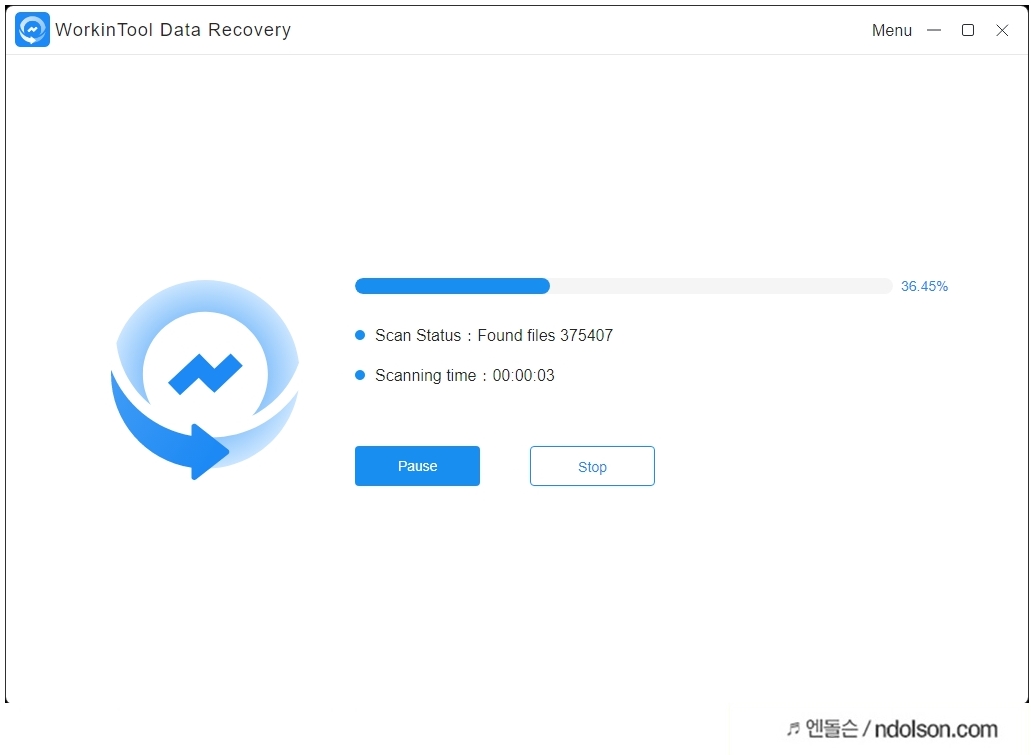Viewport: 1034px width, 755px height.
Task: Click the ndolson.com watermark text
Action: [x=936, y=729]
